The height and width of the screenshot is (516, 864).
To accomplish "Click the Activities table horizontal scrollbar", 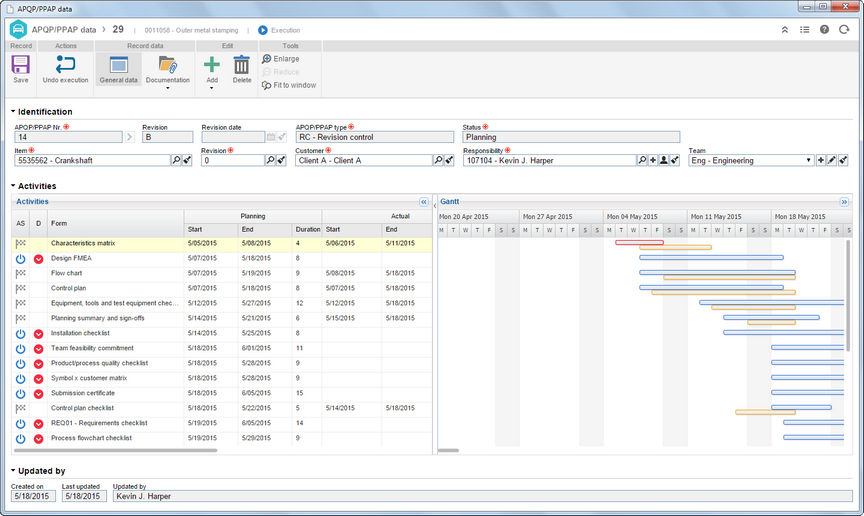I will [115, 450].
